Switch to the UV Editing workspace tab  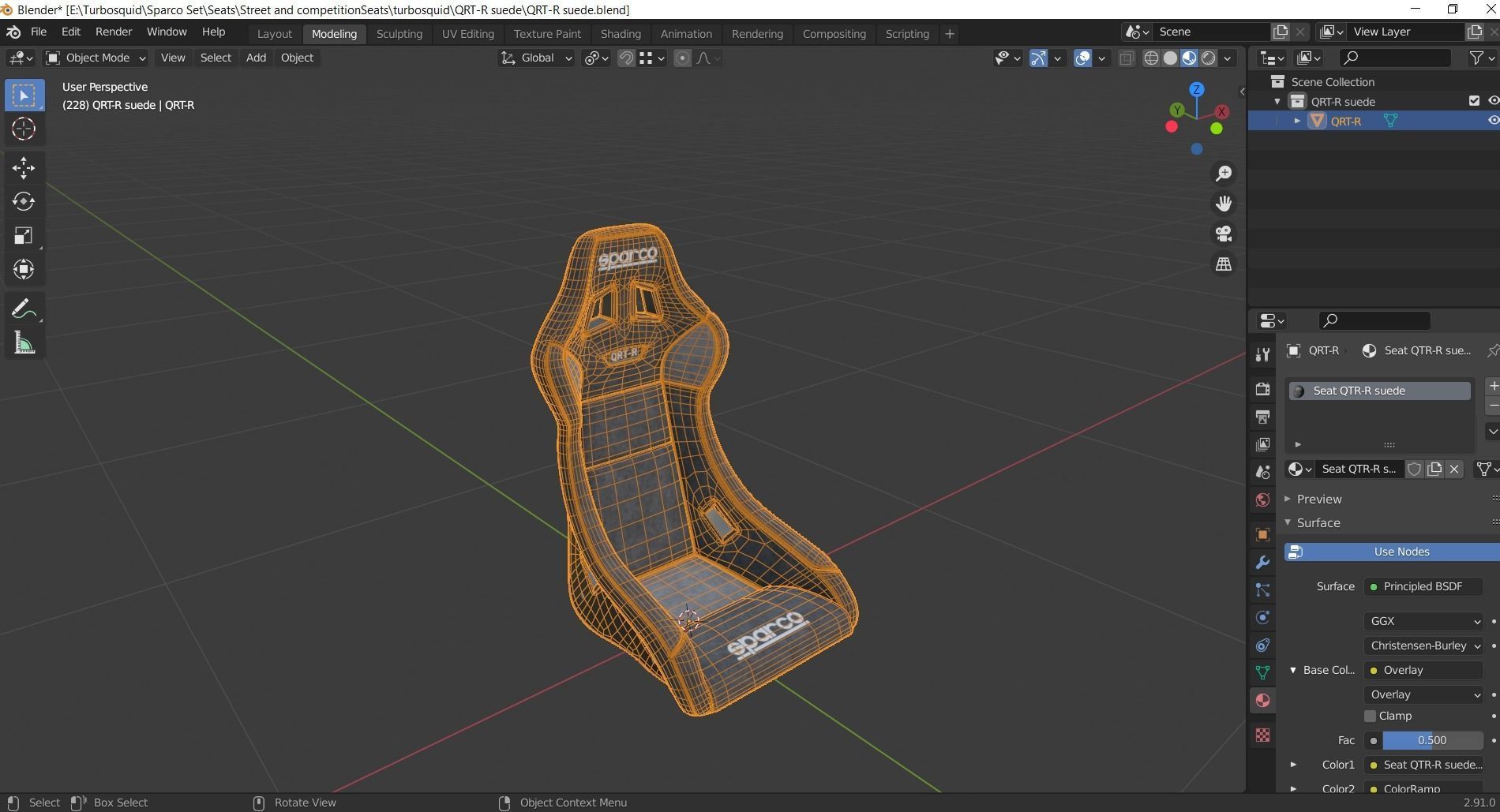tap(468, 34)
